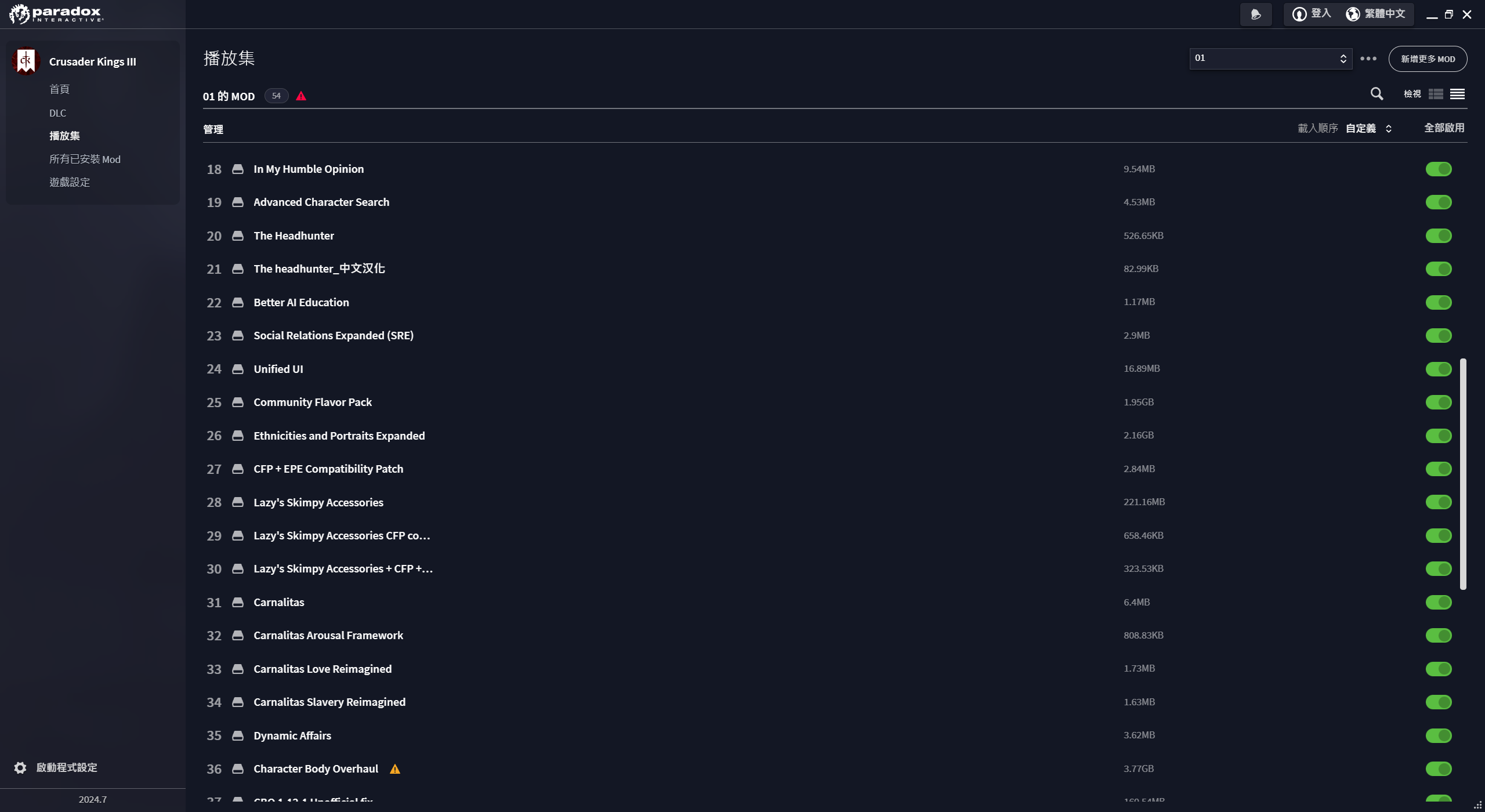Disable The Headhunter mod toggle
The image size is (1485, 812).
pos(1439,236)
